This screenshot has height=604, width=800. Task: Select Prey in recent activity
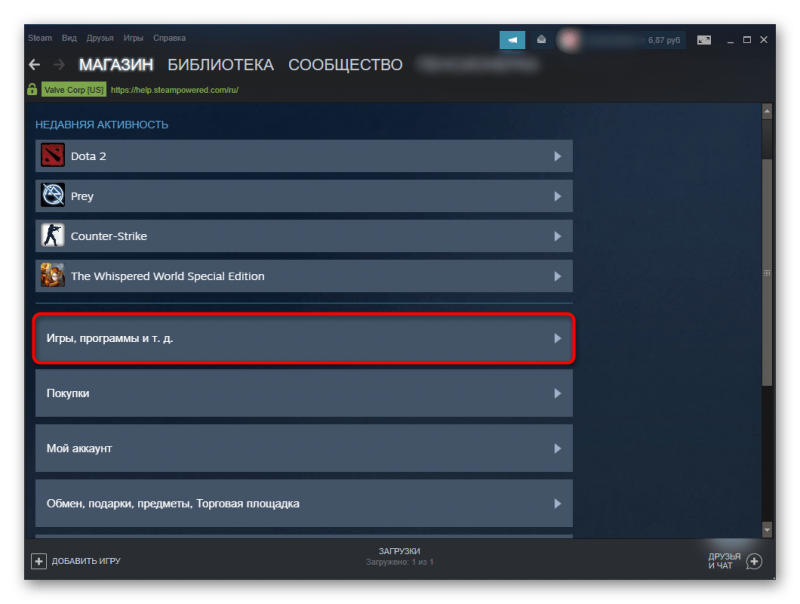304,196
